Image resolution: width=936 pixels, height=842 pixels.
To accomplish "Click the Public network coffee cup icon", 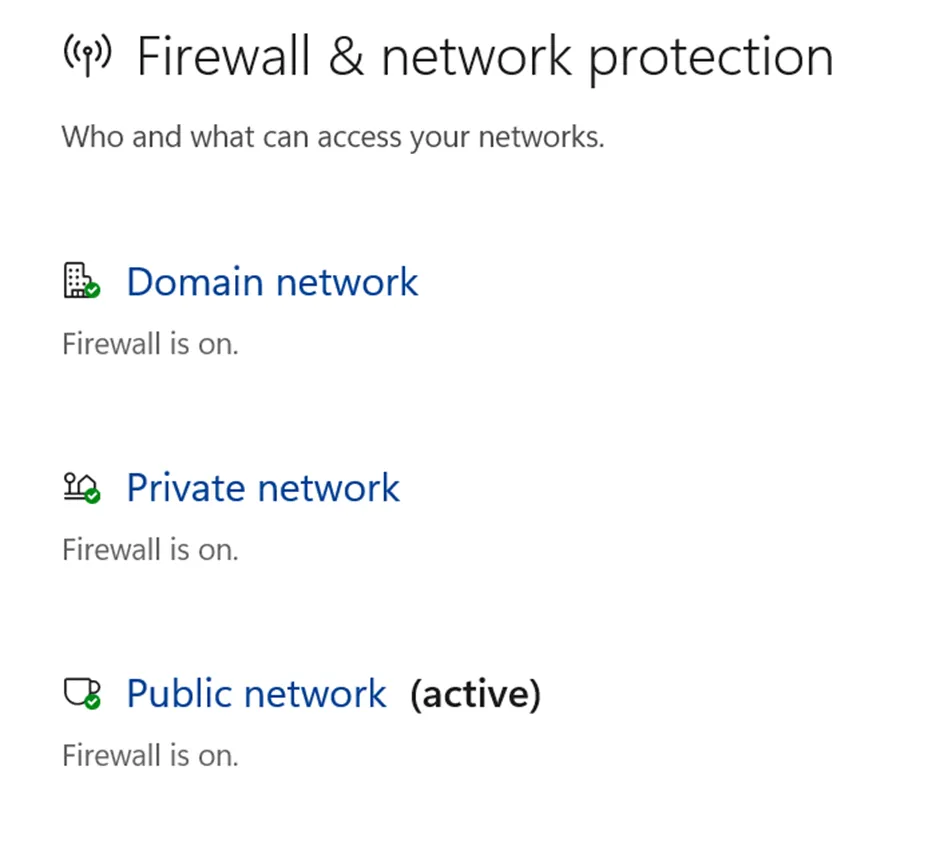I will (78, 692).
